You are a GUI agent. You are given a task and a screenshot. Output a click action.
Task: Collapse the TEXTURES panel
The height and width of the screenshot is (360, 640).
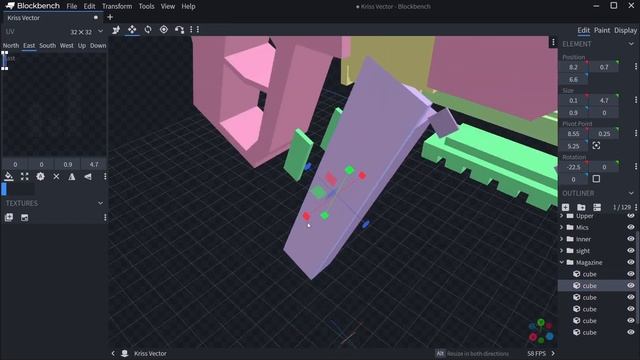[x=100, y=203]
